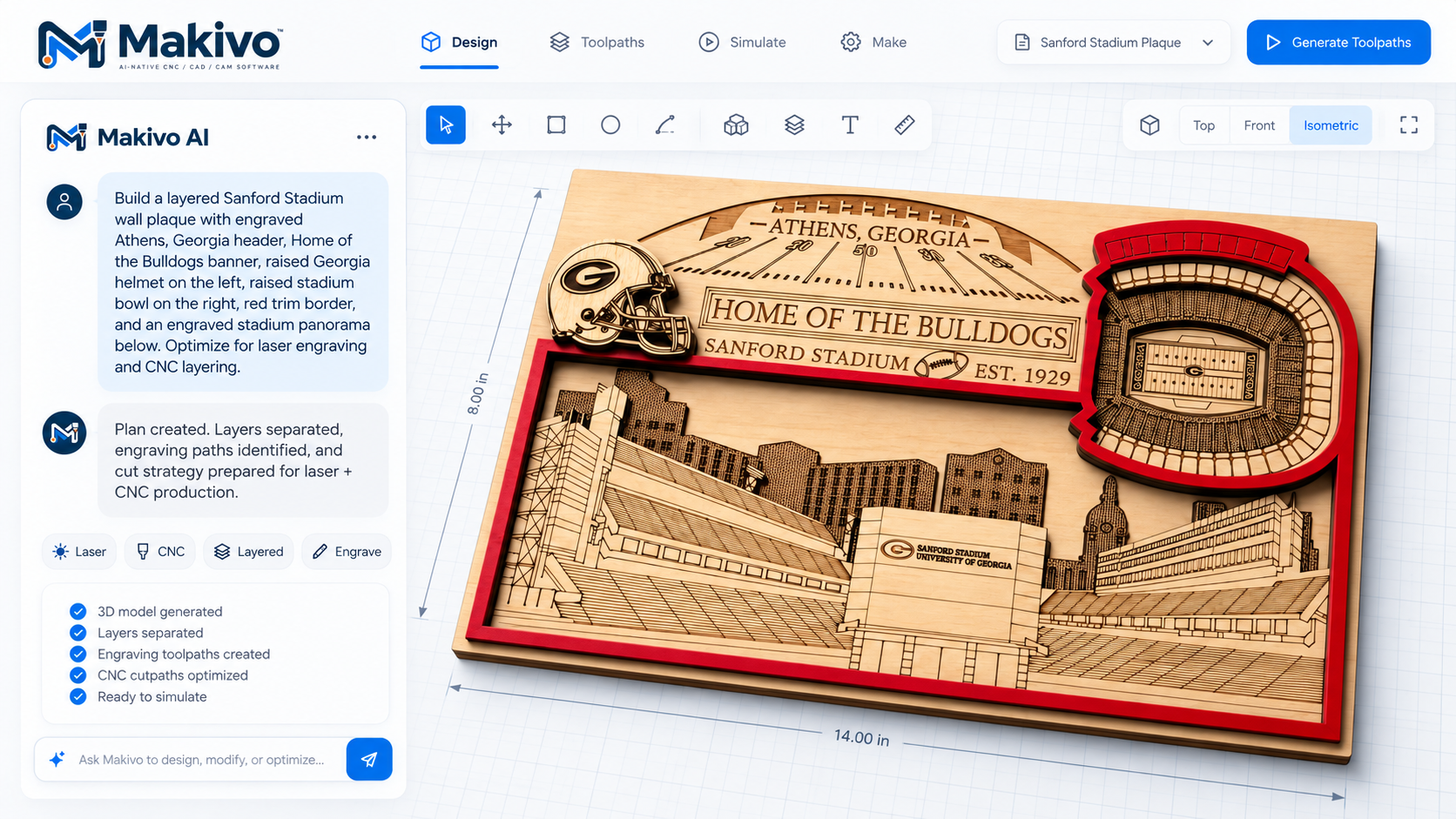
Task: Click the 'Ready to simulate' status line
Action: click(x=138, y=697)
